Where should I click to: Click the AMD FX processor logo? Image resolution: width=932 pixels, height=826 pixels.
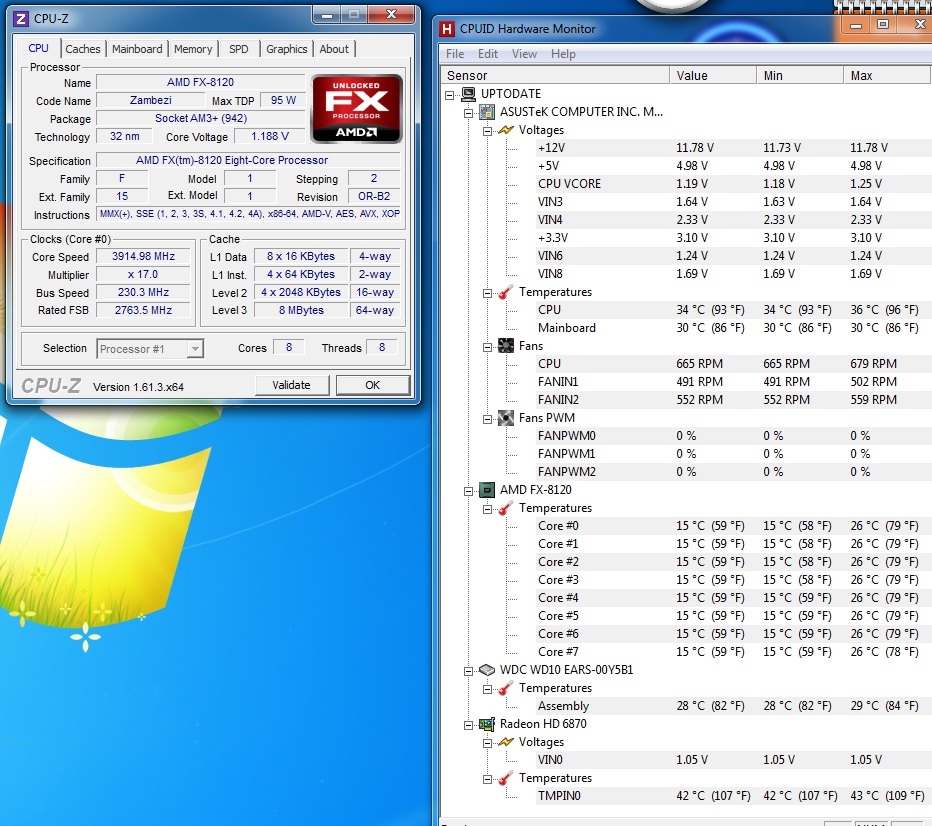(357, 109)
